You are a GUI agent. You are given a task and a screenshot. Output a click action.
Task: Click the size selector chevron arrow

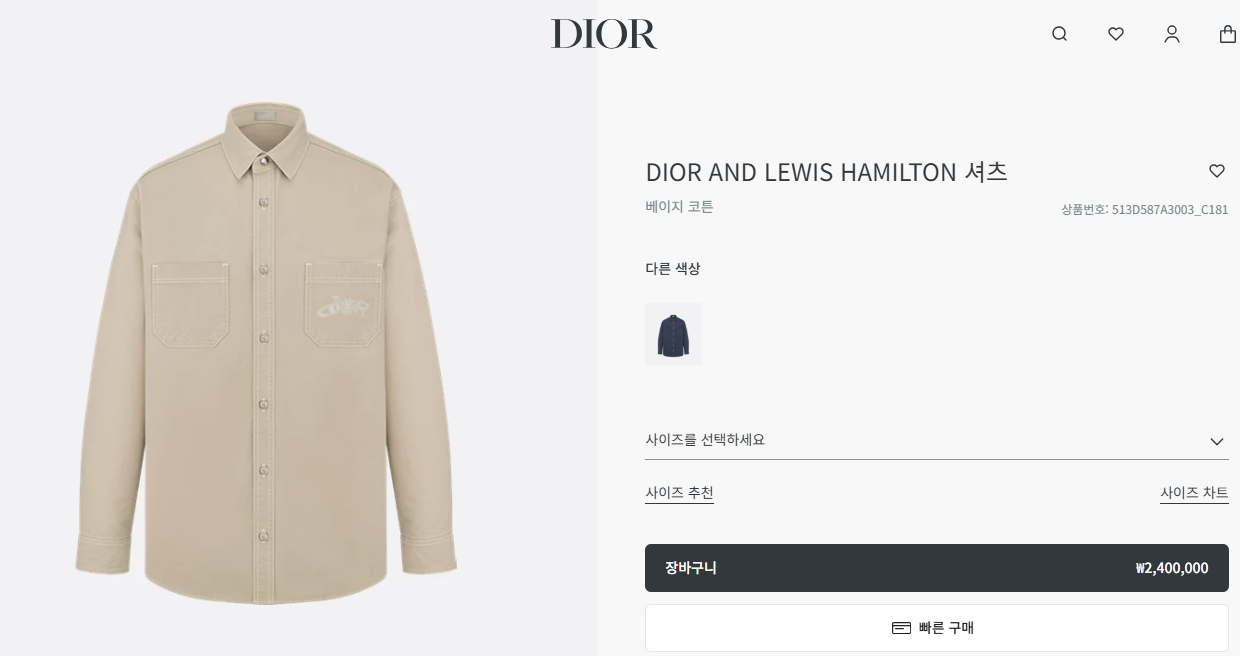tap(1217, 441)
